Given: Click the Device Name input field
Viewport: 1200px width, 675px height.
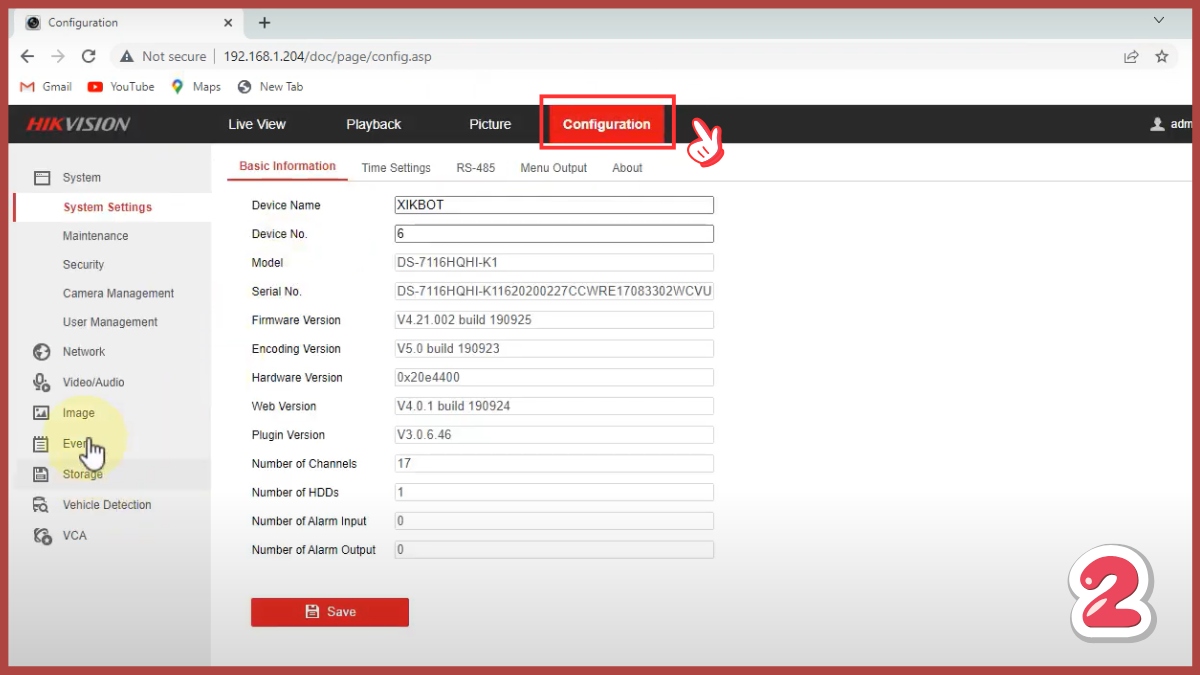Looking at the screenshot, I should click(x=554, y=205).
